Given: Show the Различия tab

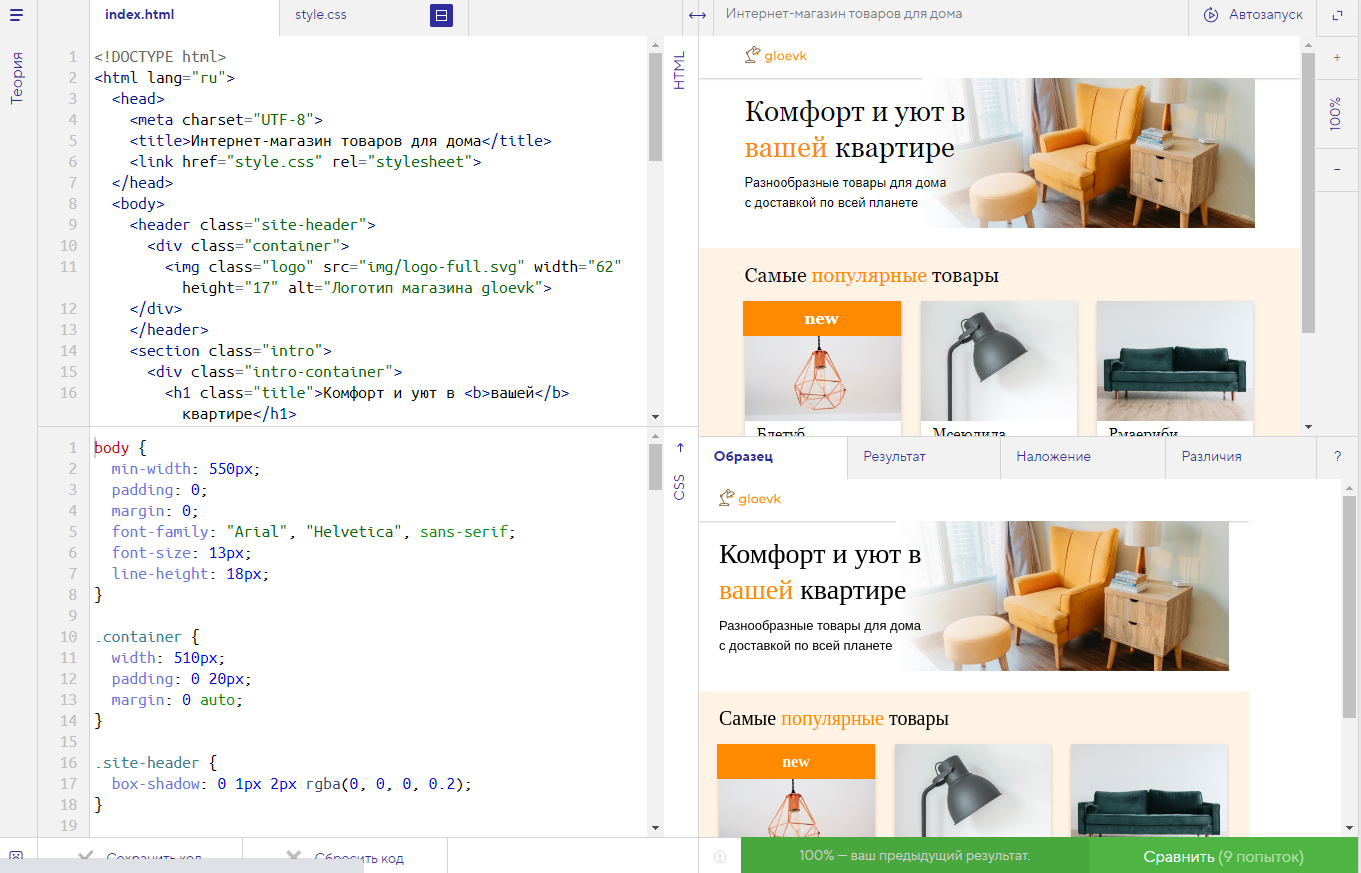Looking at the screenshot, I should 1211,456.
